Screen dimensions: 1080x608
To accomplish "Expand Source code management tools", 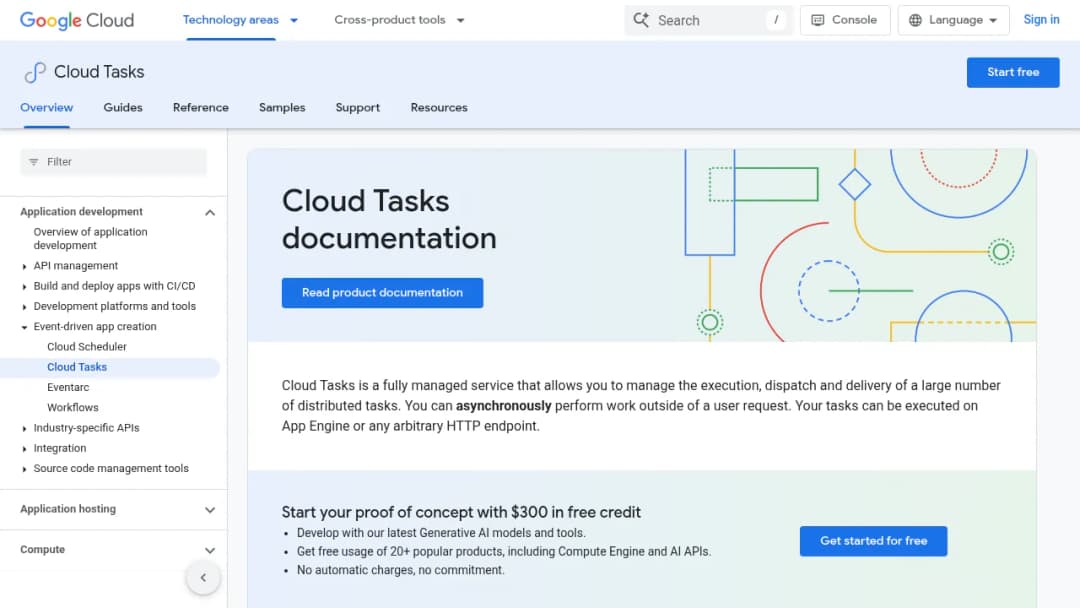I will coord(25,469).
